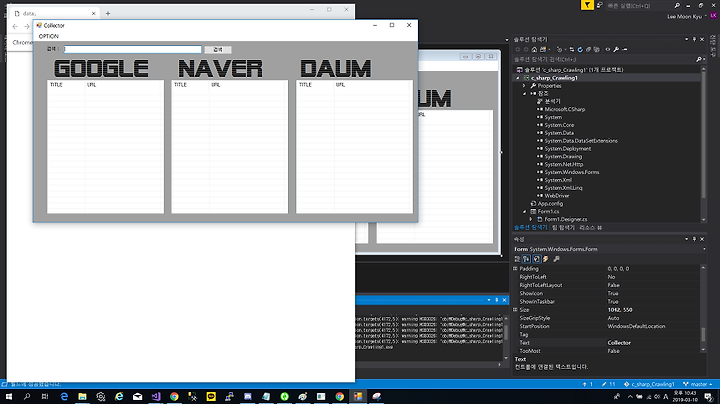This screenshot has width=720, height=404.
Task: Select WebDriver reference in Solution Explorer
Action: [x=557, y=196]
